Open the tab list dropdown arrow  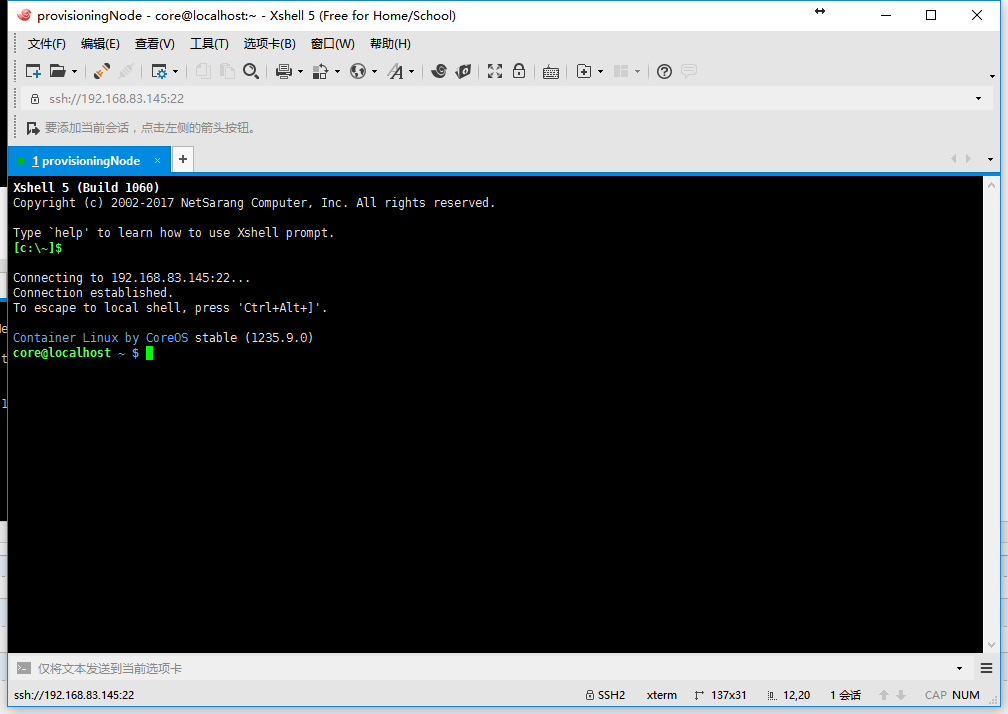pyautogui.click(x=990, y=159)
